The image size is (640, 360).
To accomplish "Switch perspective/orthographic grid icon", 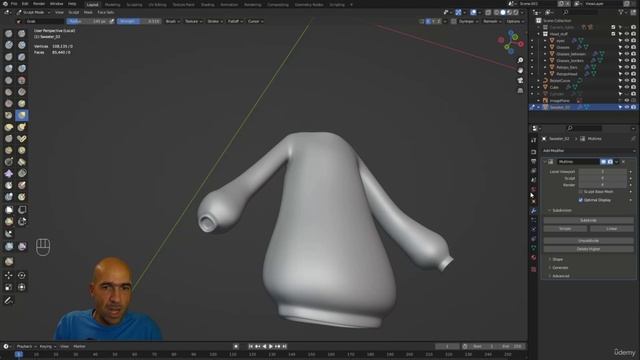I will 520,90.
